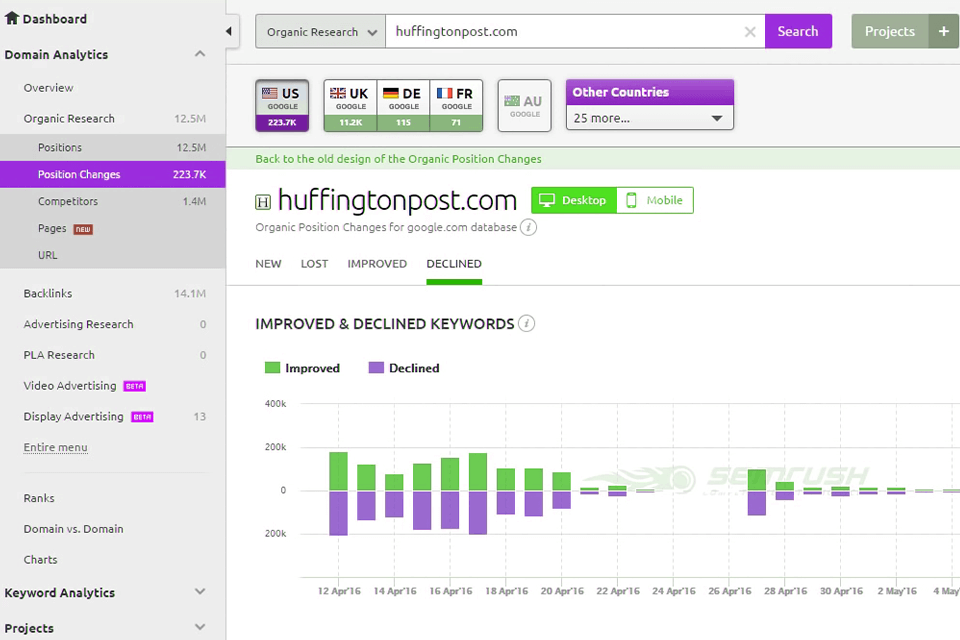Screen dimensions: 960x640
Task: Open Pages sidebar item
Action: pyautogui.click(x=113, y=228)
